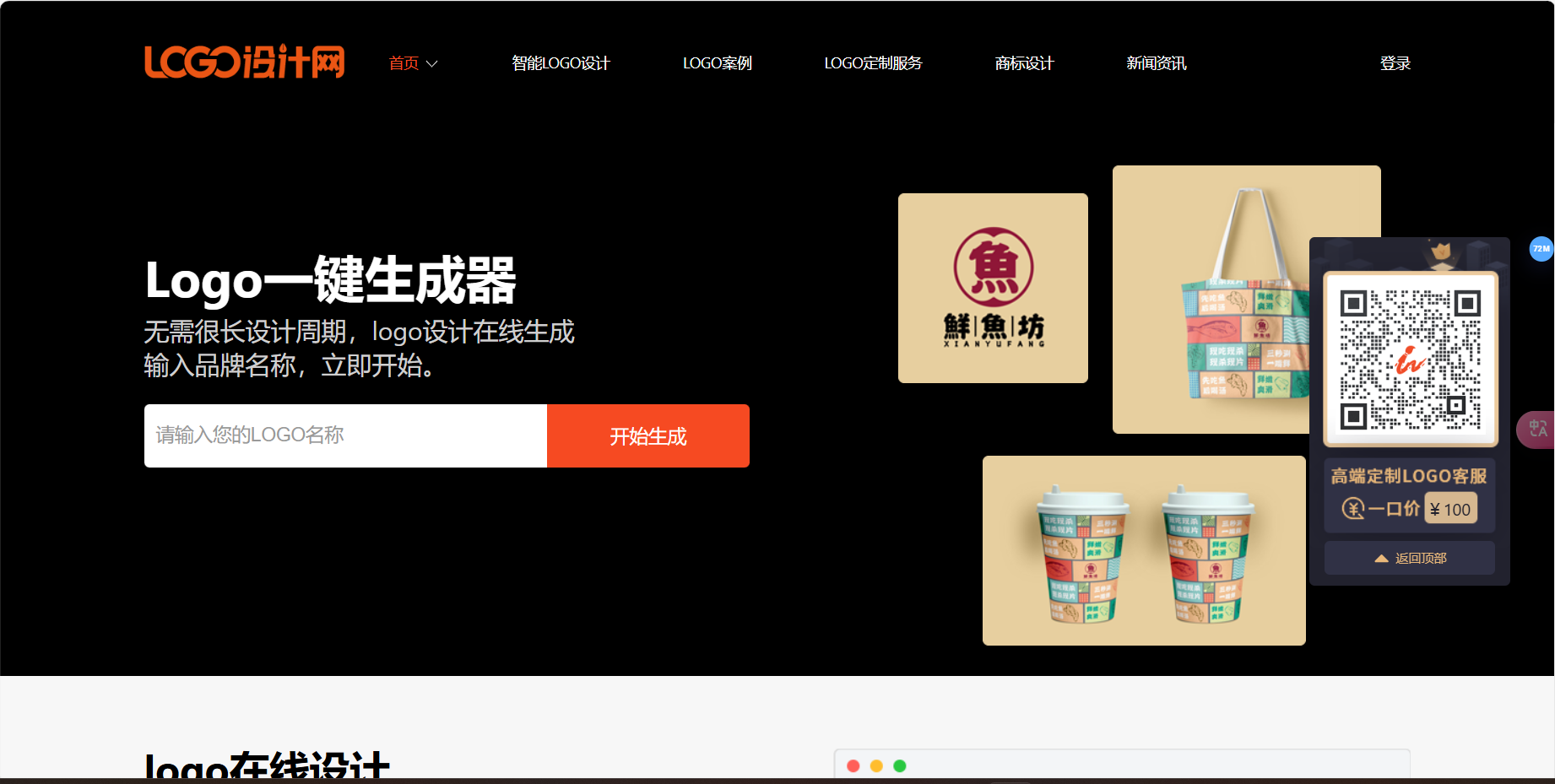Click the yellow dot in the browser mockup

(878, 765)
